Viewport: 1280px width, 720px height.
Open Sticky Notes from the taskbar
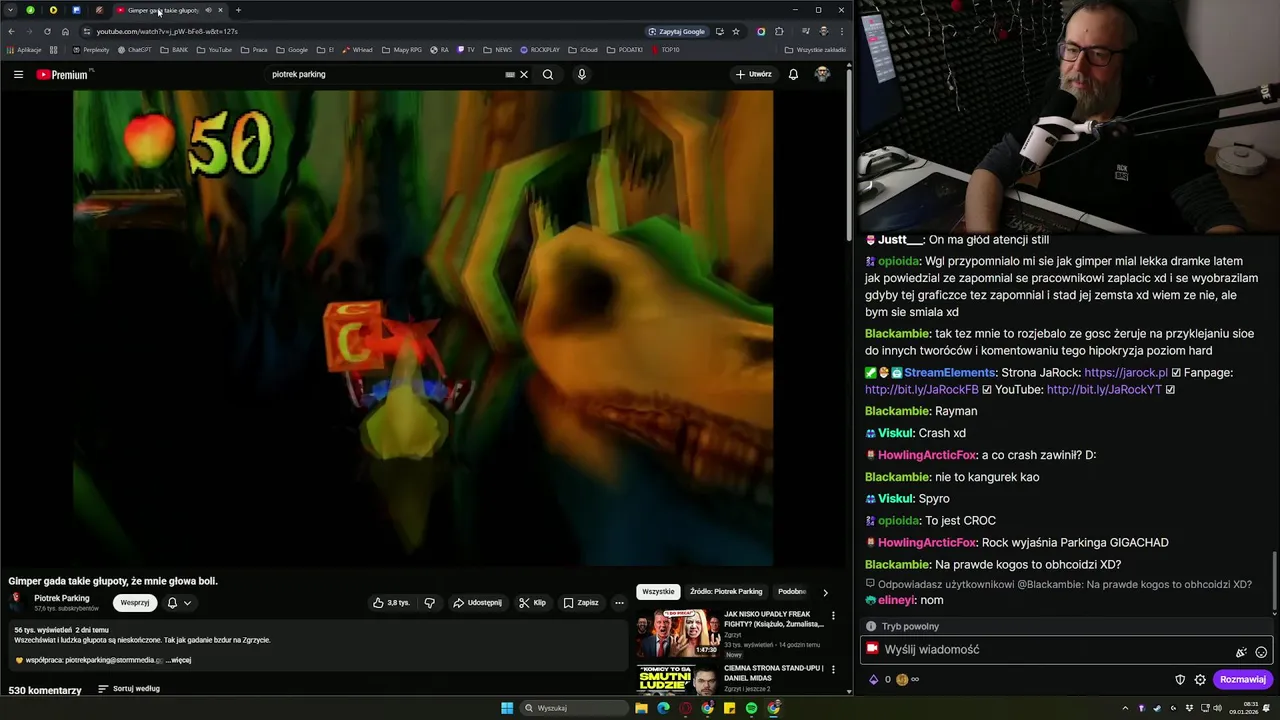coord(729,708)
